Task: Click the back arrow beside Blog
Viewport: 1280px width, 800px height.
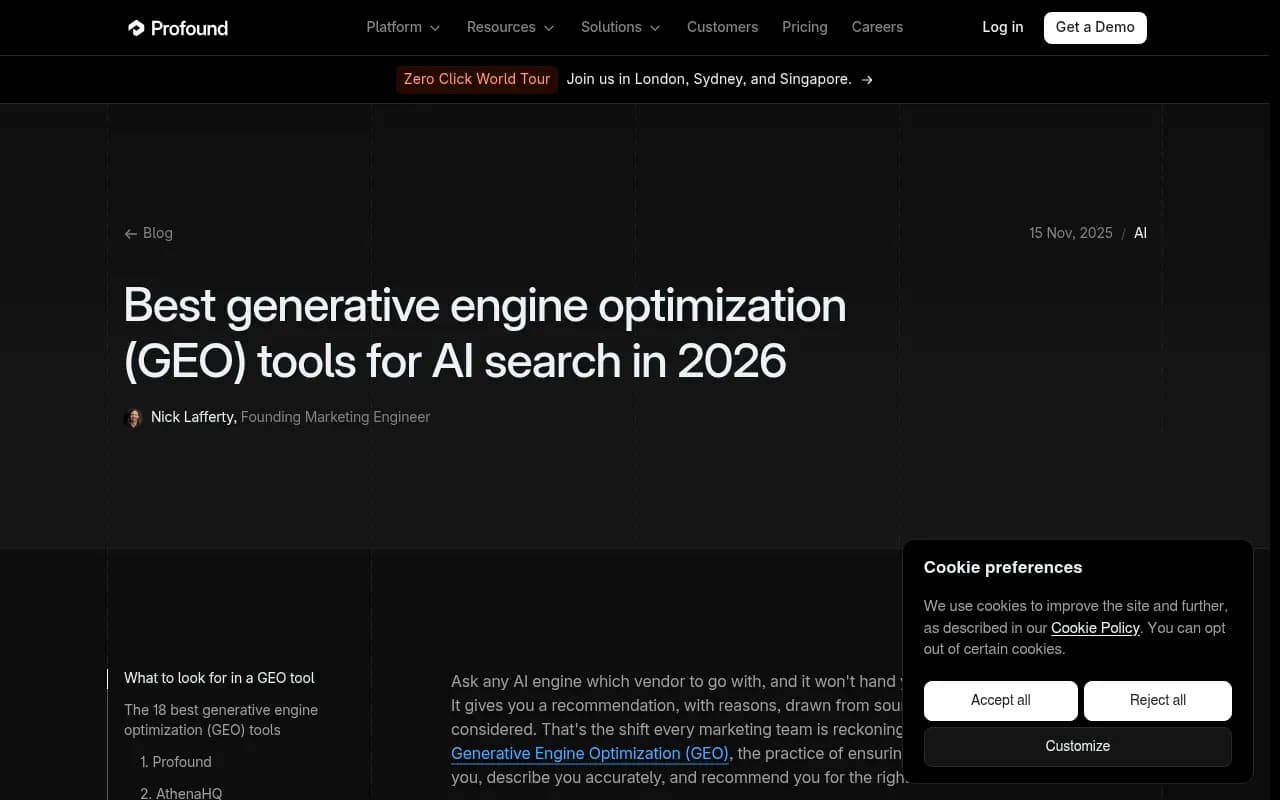Action: pyautogui.click(x=130, y=234)
